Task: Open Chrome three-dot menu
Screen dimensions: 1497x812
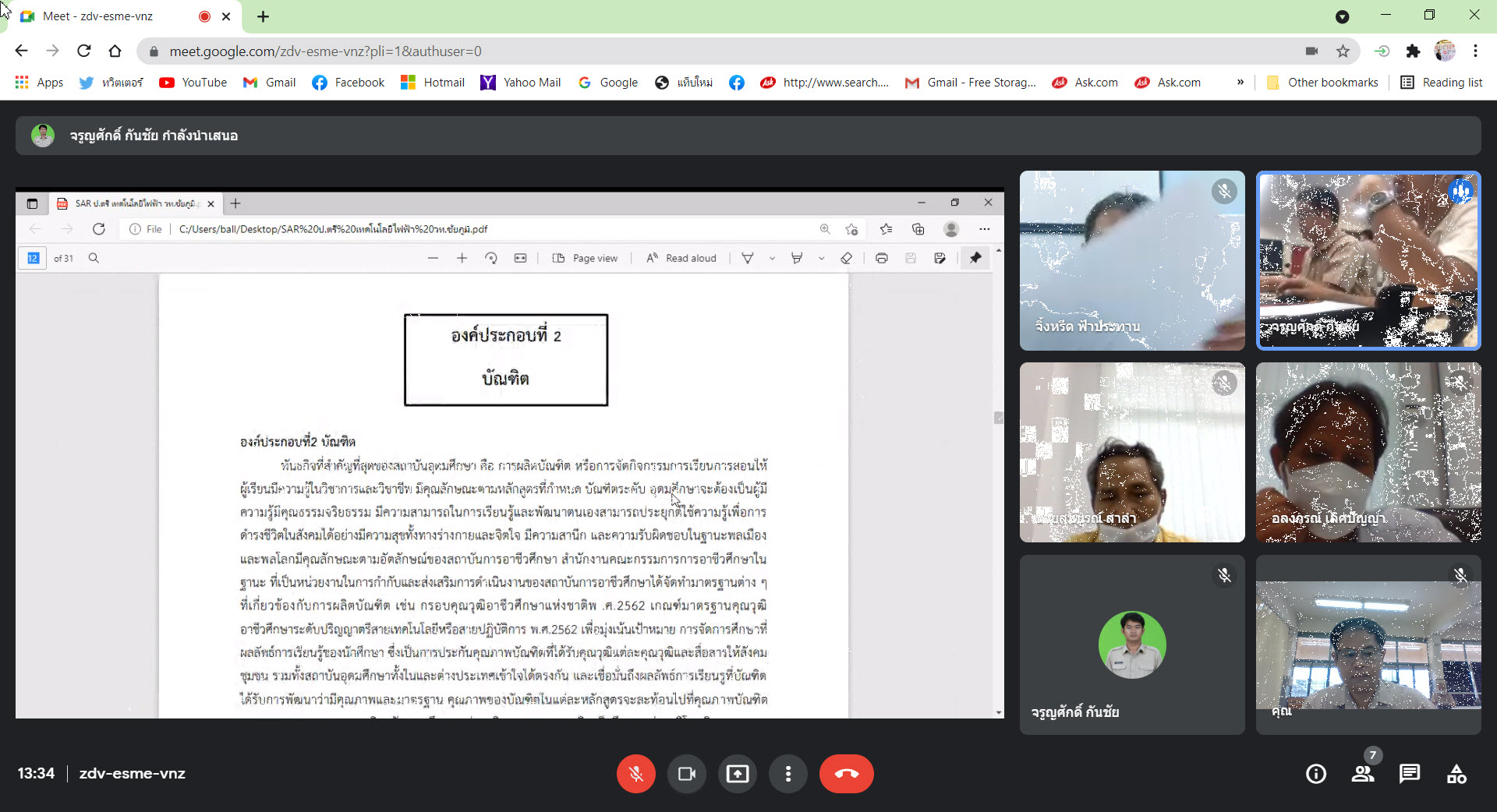Action: click(1475, 51)
